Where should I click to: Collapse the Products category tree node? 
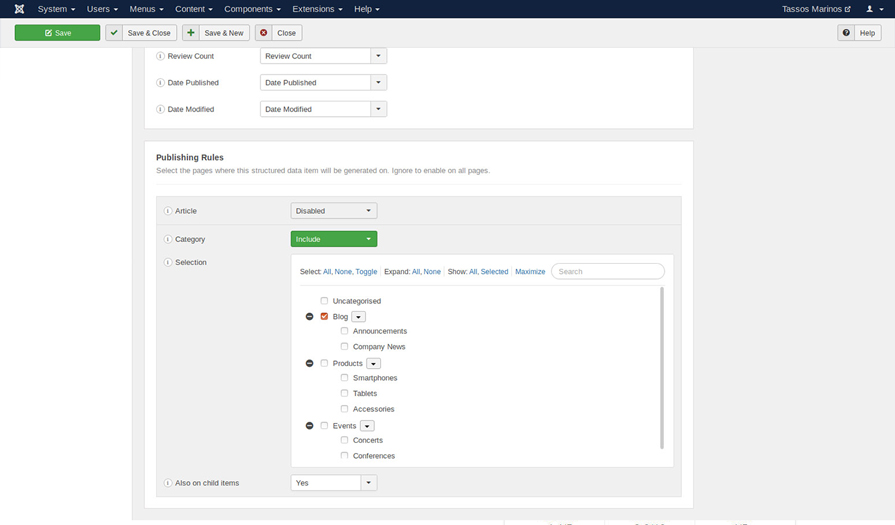point(309,364)
